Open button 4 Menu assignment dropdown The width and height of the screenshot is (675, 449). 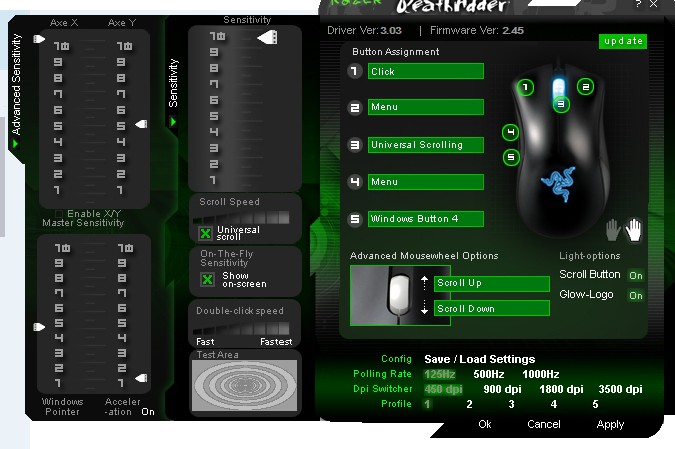(x=426, y=182)
